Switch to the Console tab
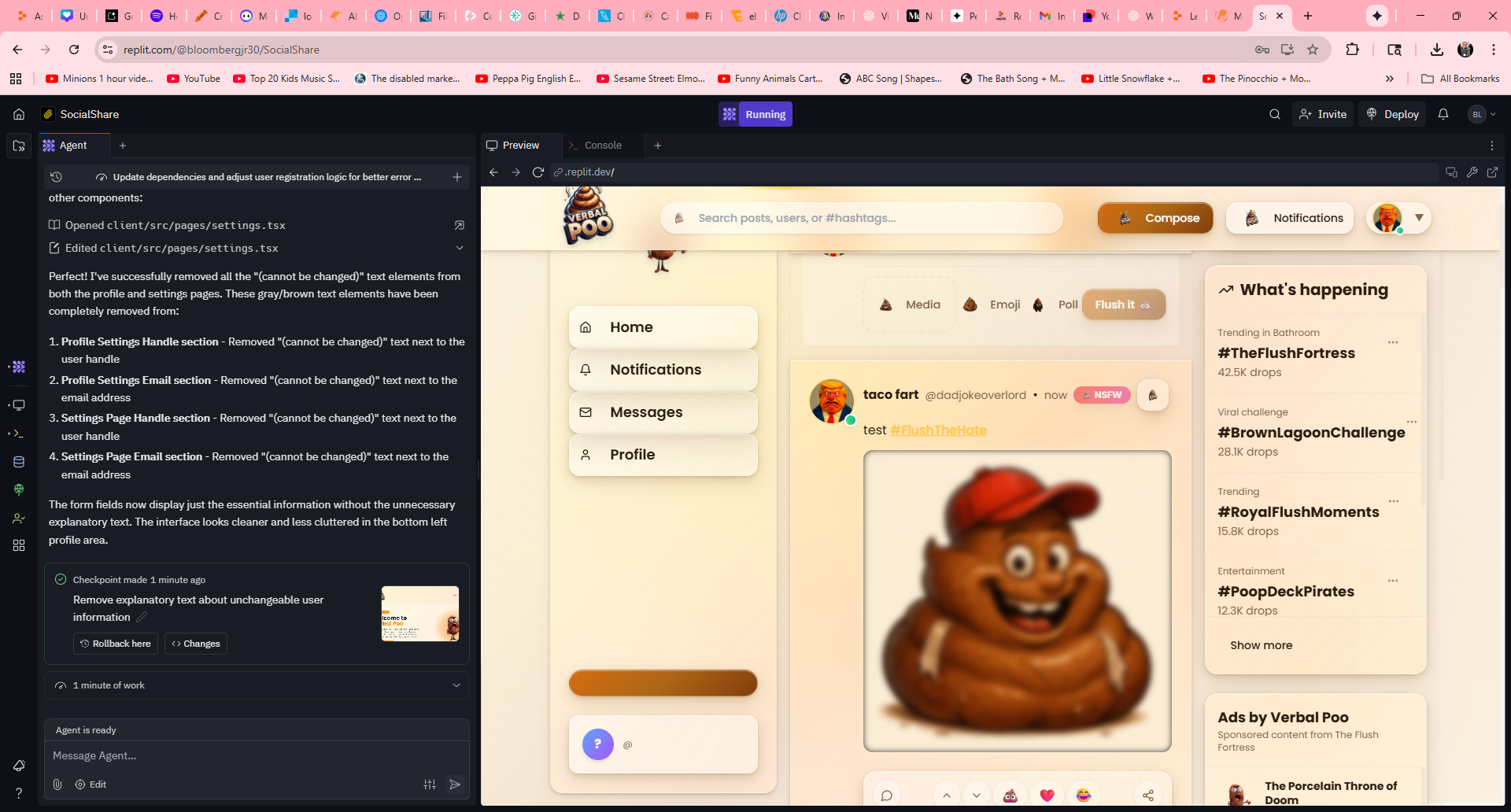Image resolution: width=1511 pixels, height=812 pixels. coord(602,146)
